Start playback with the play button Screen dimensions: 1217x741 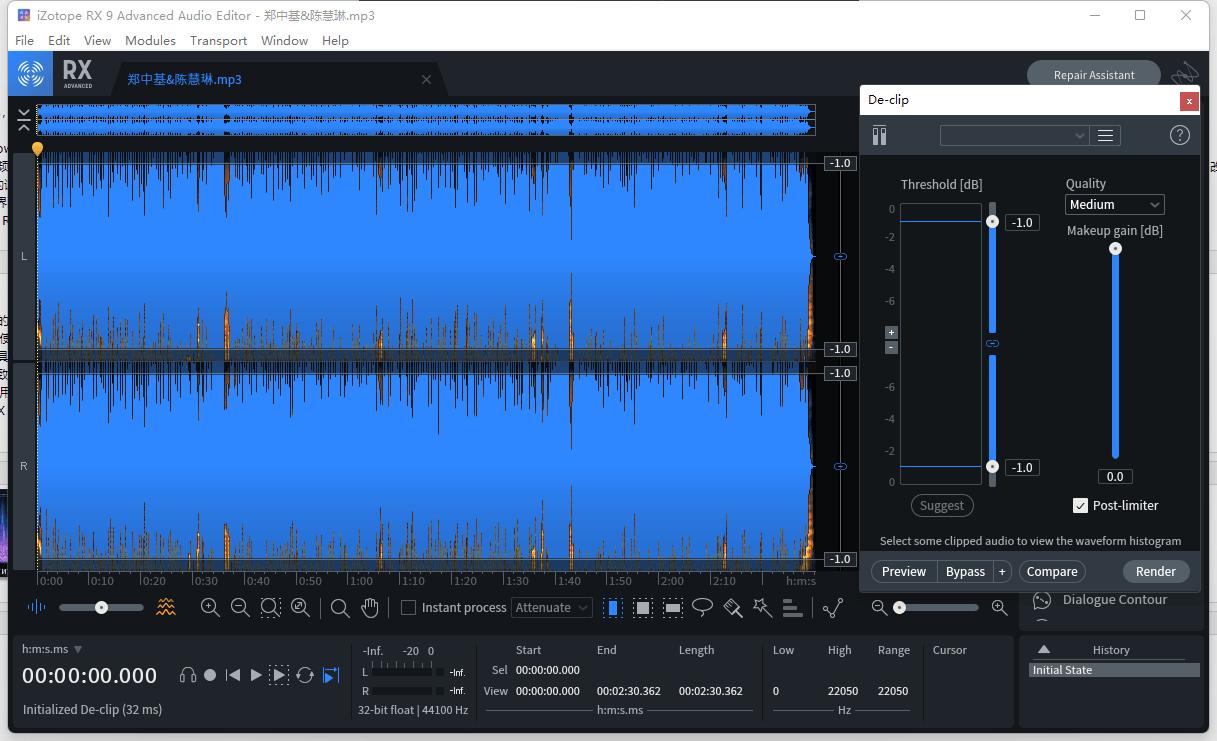coord(255,674)
